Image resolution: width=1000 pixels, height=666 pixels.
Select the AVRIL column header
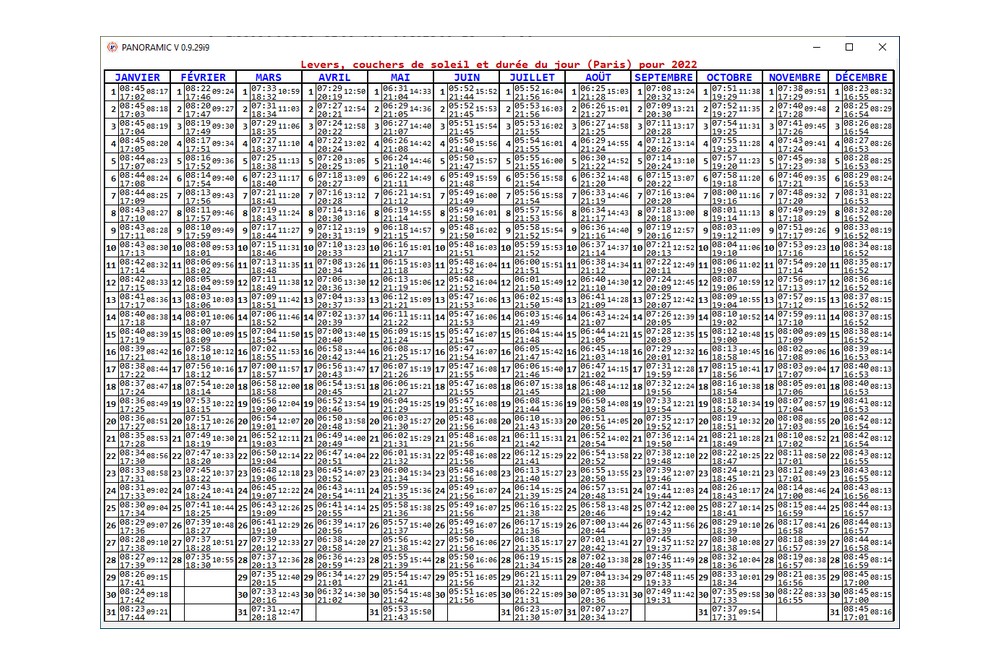pos(334,77)
